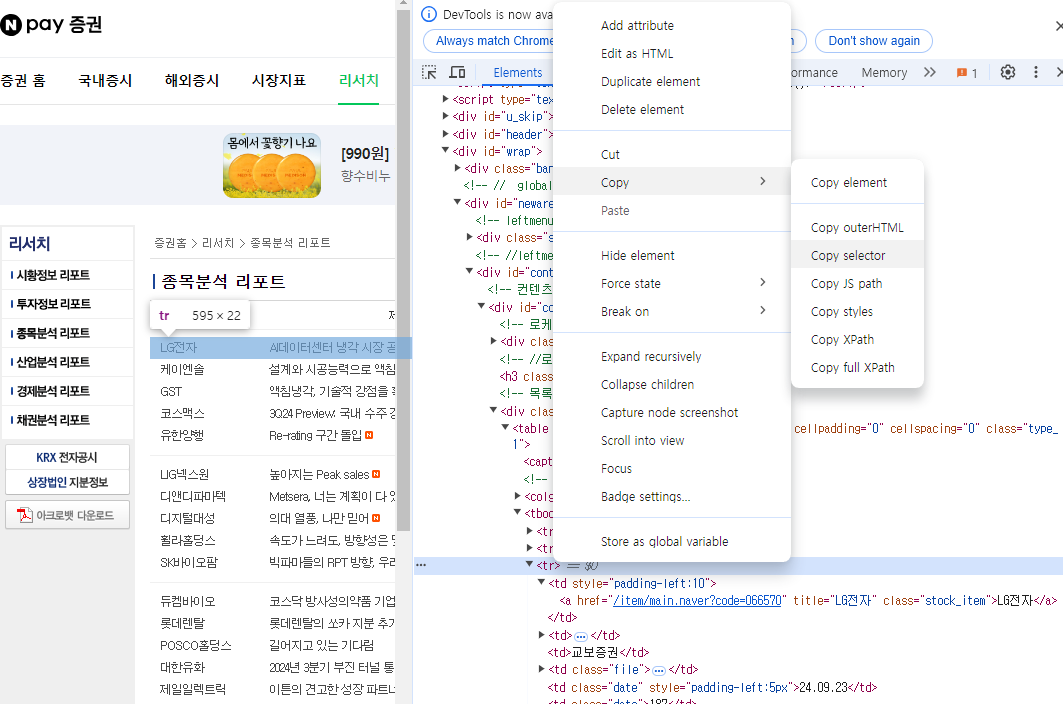Screen dimensions: 1063x704
Task: Open Break on submenu
Action: tap(672, 311)
